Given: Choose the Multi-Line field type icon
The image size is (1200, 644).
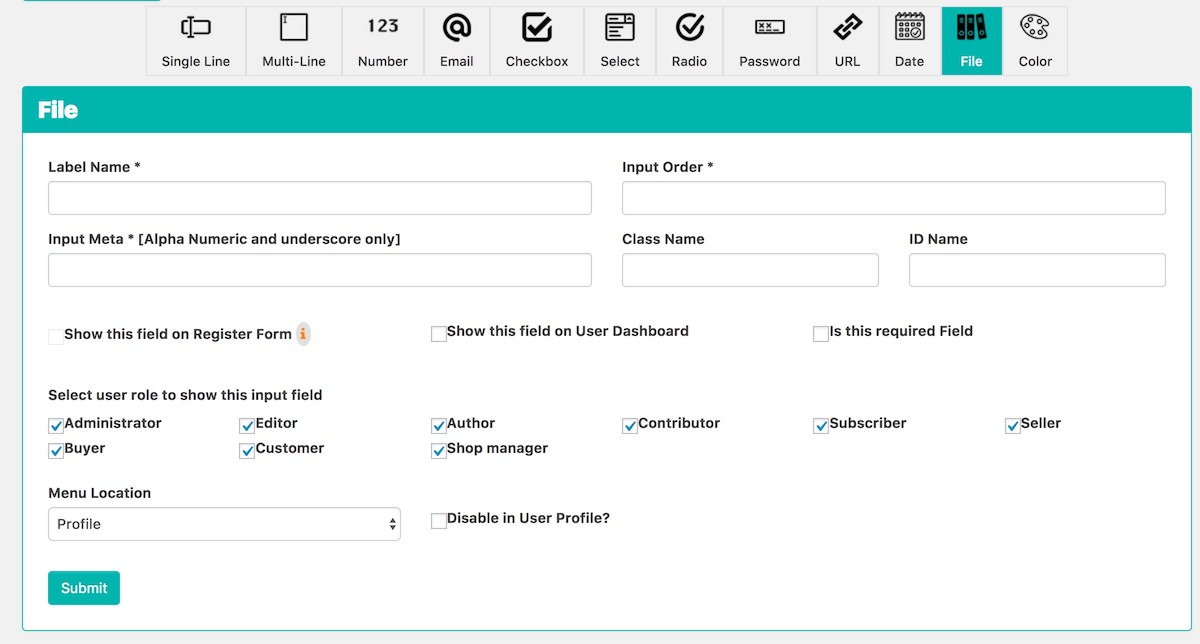Looking at the screenshot, I should click(293, 28).
